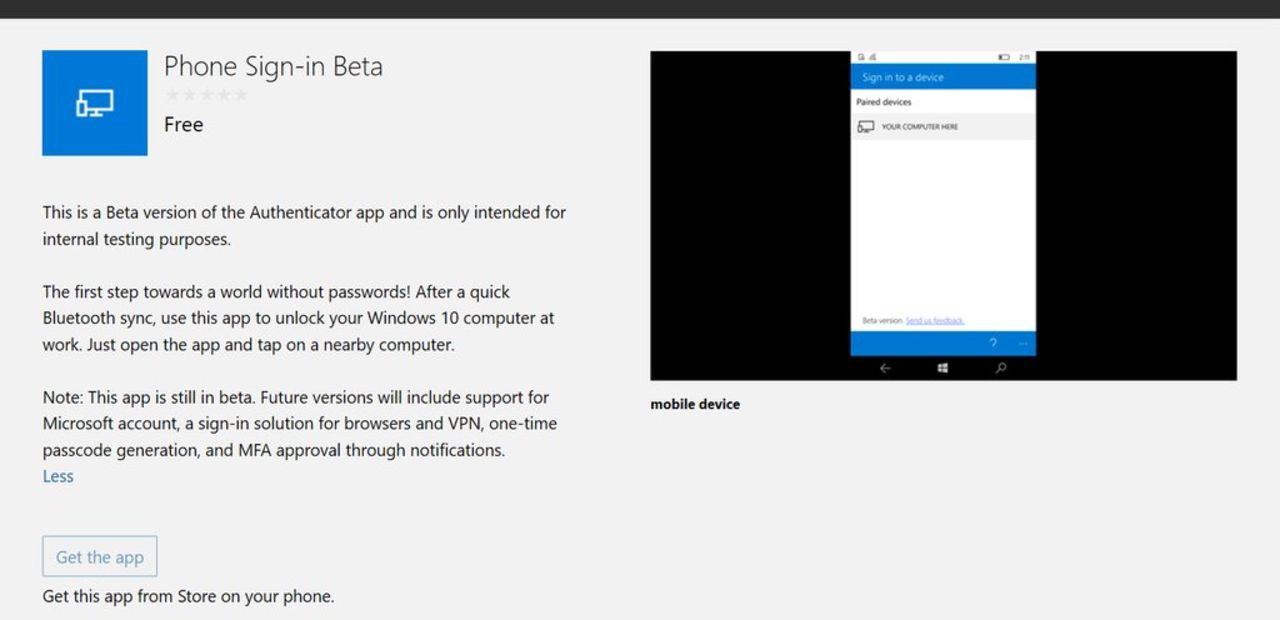Viewport: 1280px width, 620px height.
Task: Click the computer icon beside YOUR COMPUTER HERE
Action: [x=866, y=126]
